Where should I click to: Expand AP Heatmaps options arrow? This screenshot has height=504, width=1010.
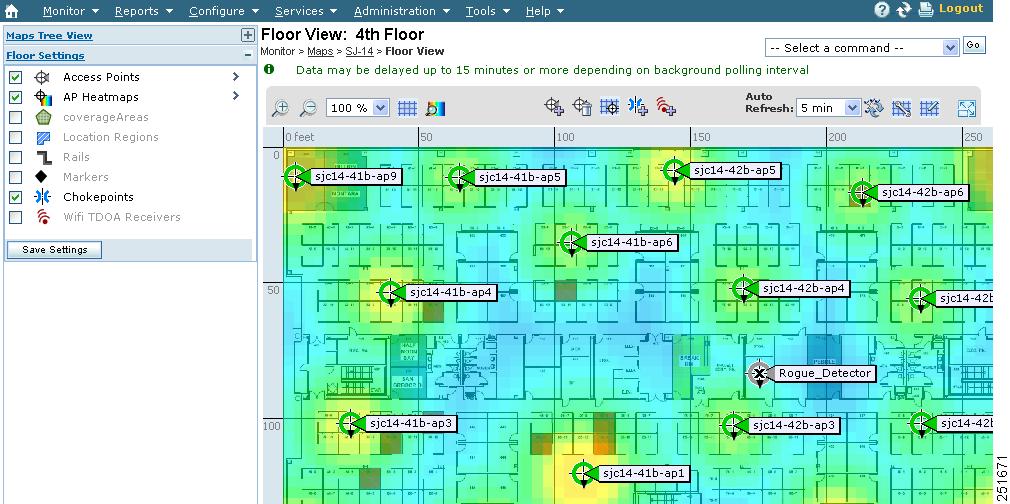pyautogui.click(x=236, y=96)
